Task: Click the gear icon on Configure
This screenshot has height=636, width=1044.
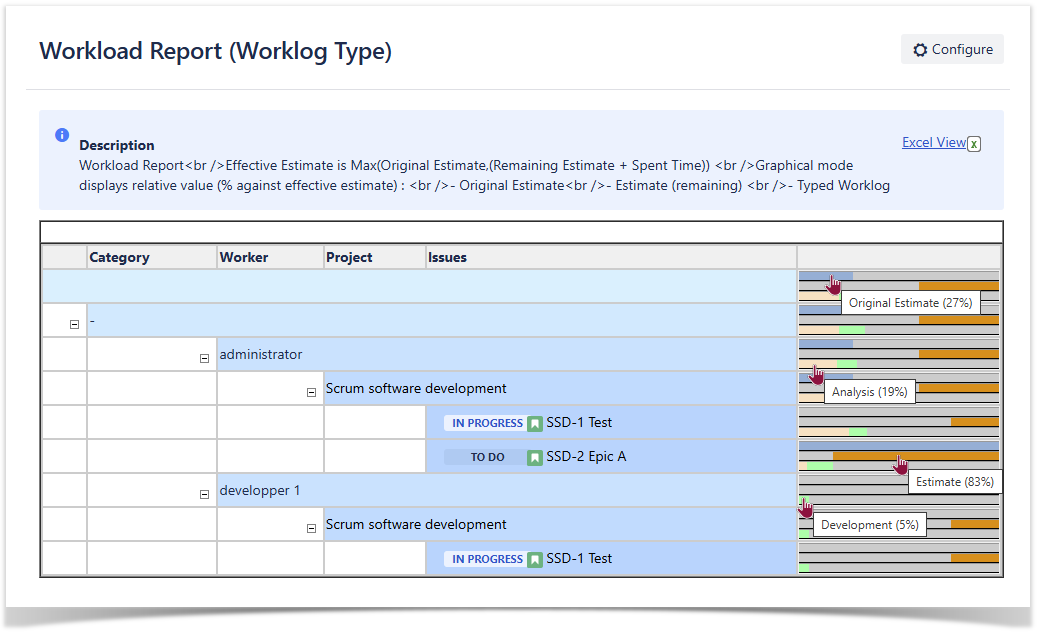Action: click(920, 50)
